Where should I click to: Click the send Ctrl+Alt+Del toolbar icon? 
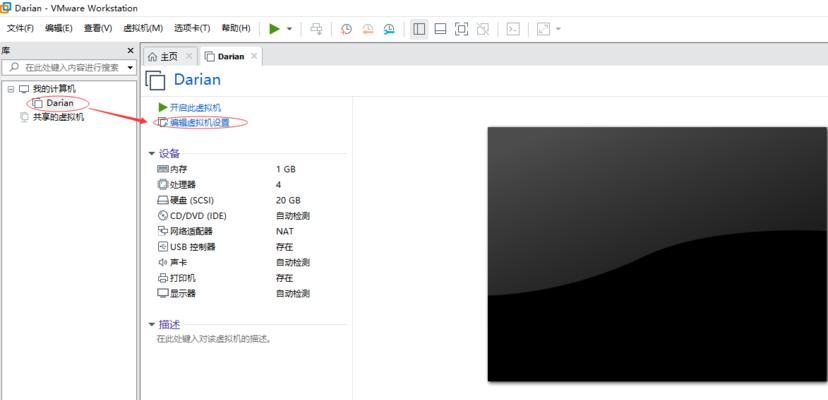316,29
